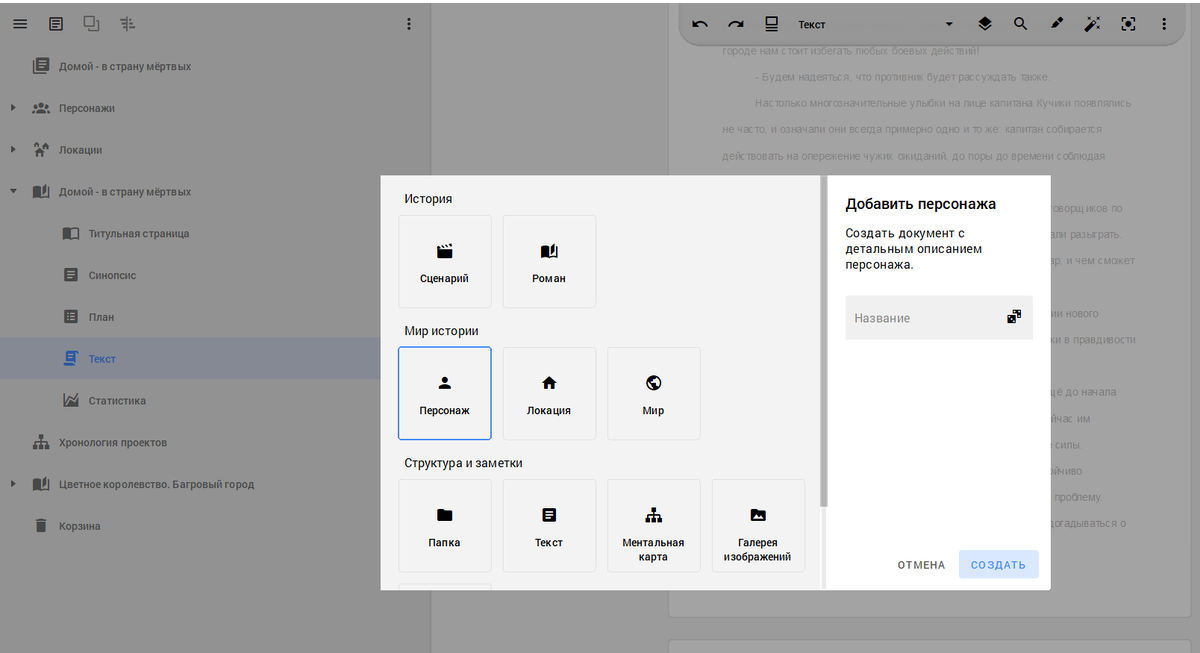
Task: Select the Локация document type card
Action: pos(549,393)
